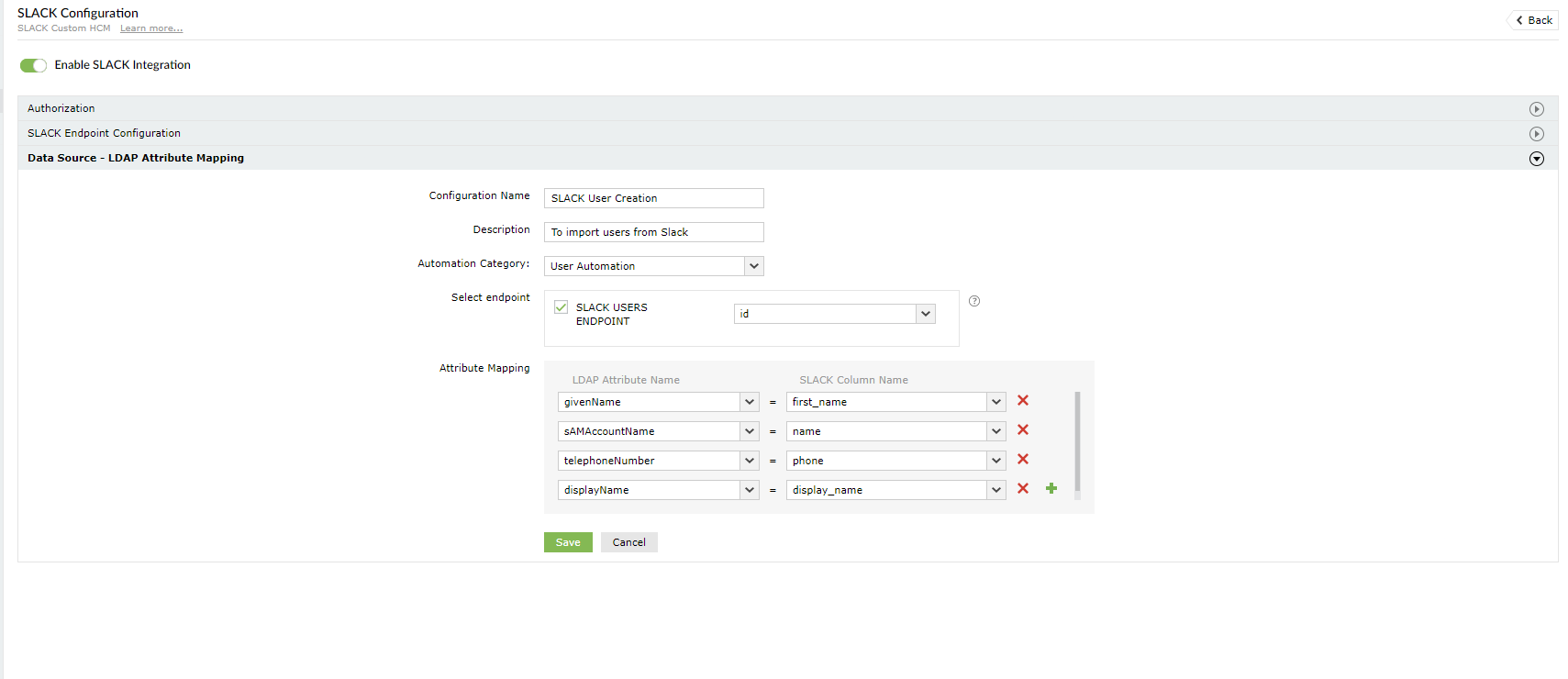
Task: Uncheck the SLACK USERS ENDPOINT checkbox
Action: (x=562, y=307)
